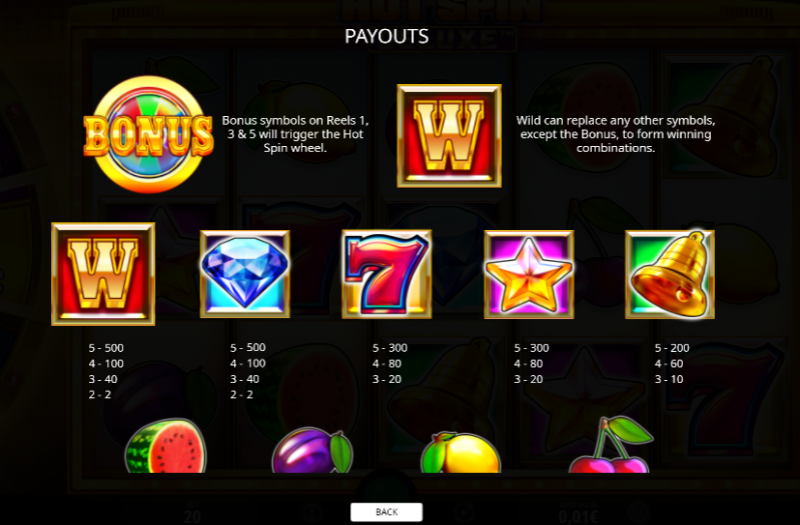Click the yellow lemon symbol
Image resolution: width=800 pixels, height=525 pixels.
tap(460, 452)
